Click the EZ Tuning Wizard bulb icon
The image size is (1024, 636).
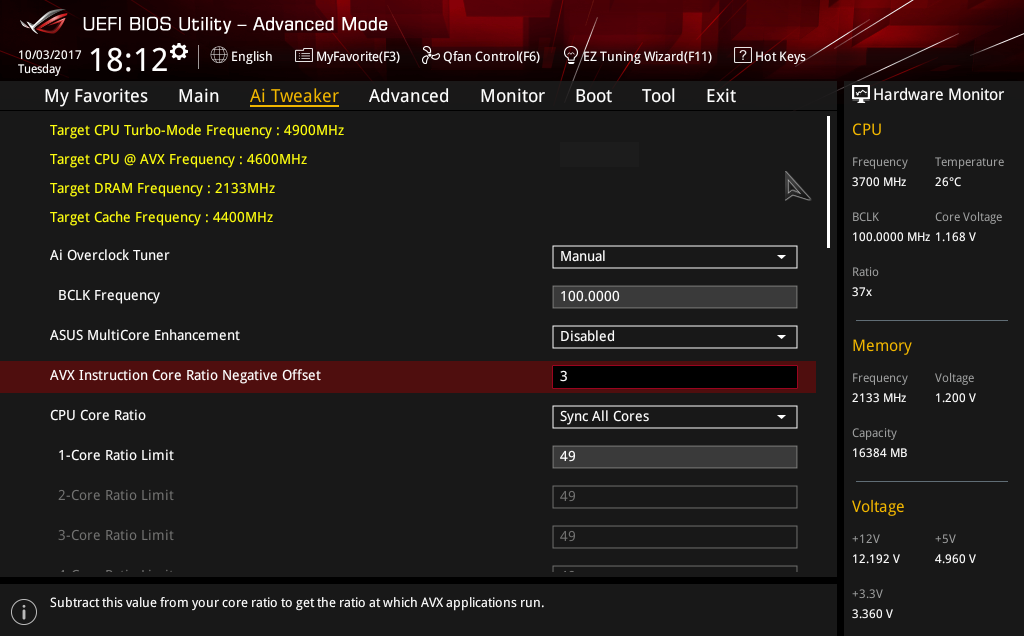pos(571,56)
